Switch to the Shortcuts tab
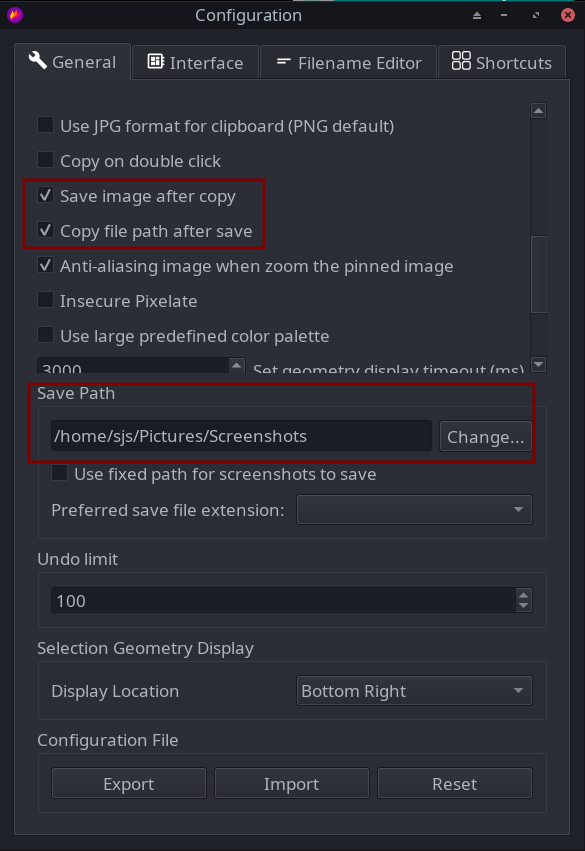Screen dimensions: 585x851 (501, 62)
